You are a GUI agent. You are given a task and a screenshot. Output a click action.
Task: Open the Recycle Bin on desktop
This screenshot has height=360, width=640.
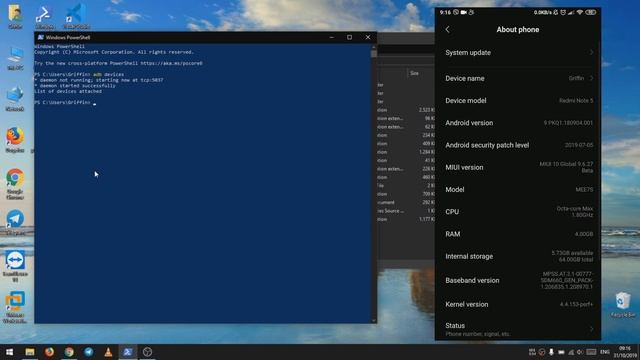coord(623,304)
